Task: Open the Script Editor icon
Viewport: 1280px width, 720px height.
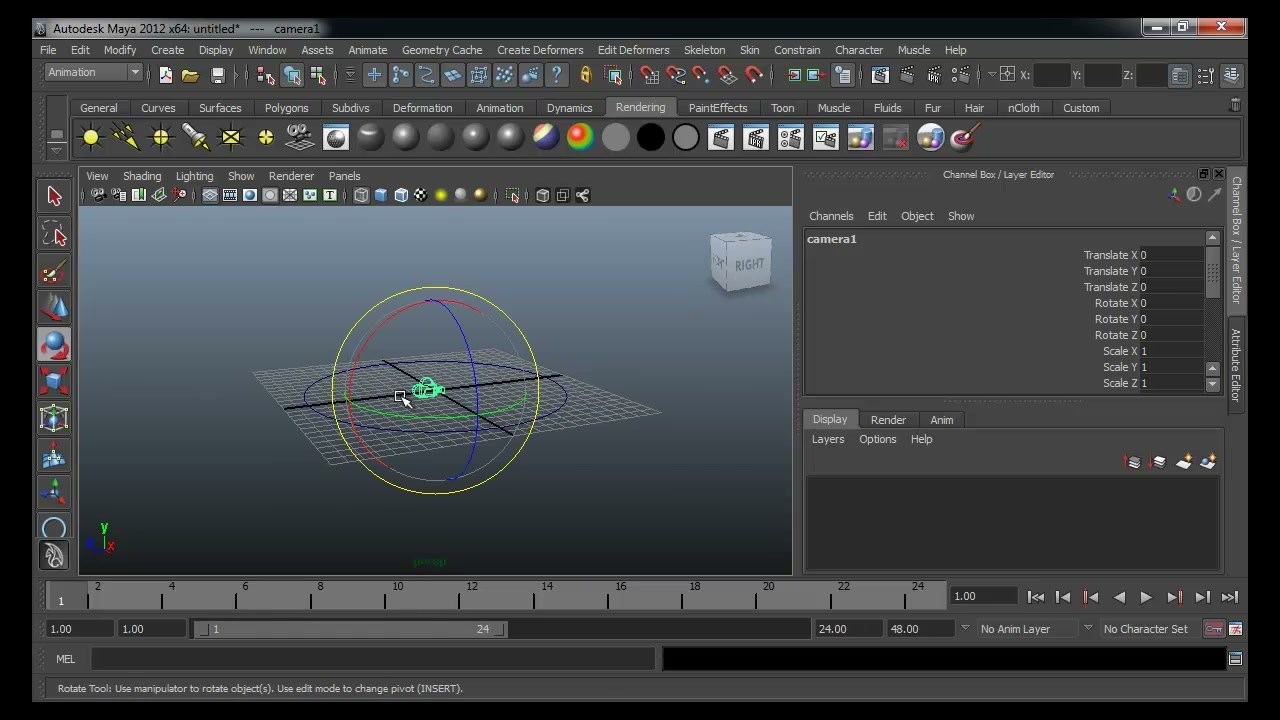Action: [1235, 659]
